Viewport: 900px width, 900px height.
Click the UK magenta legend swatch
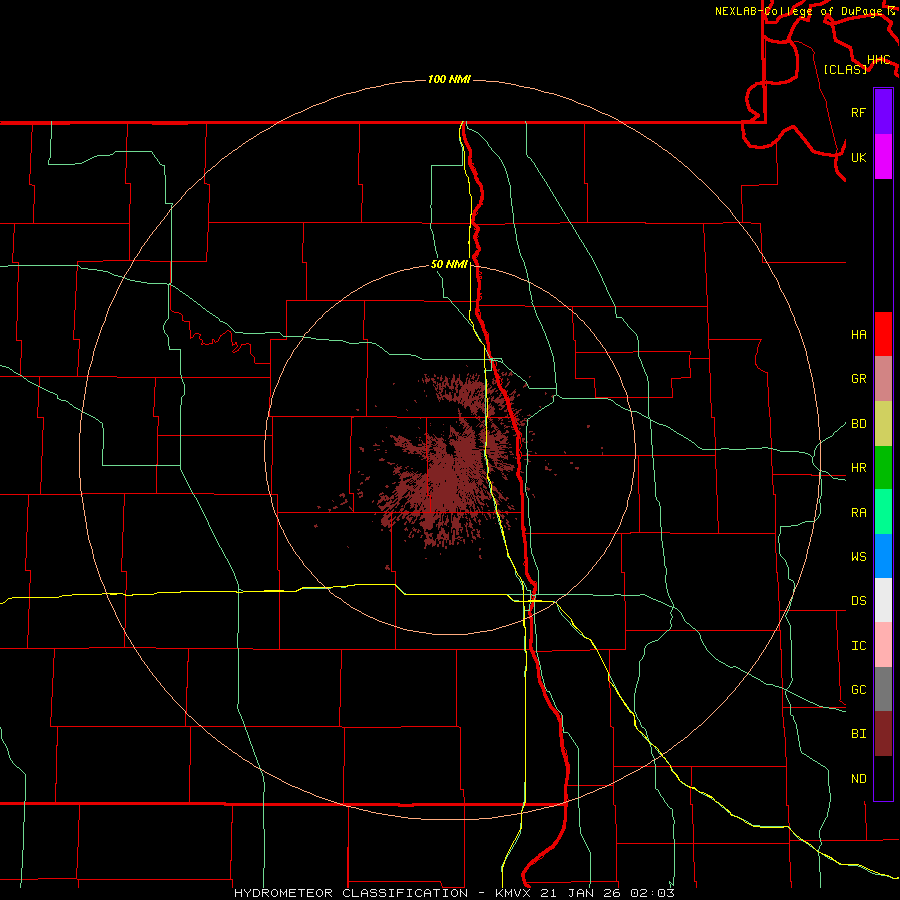click(x=883, y=157)
